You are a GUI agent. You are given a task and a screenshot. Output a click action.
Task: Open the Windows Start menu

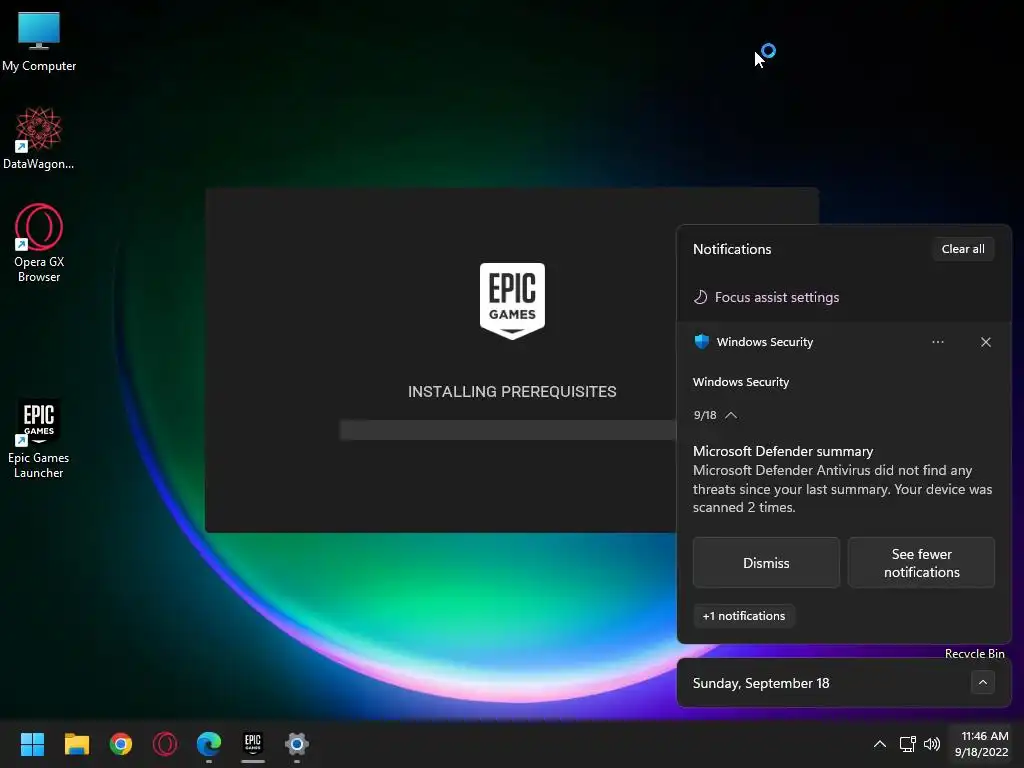tap(32, 744)
